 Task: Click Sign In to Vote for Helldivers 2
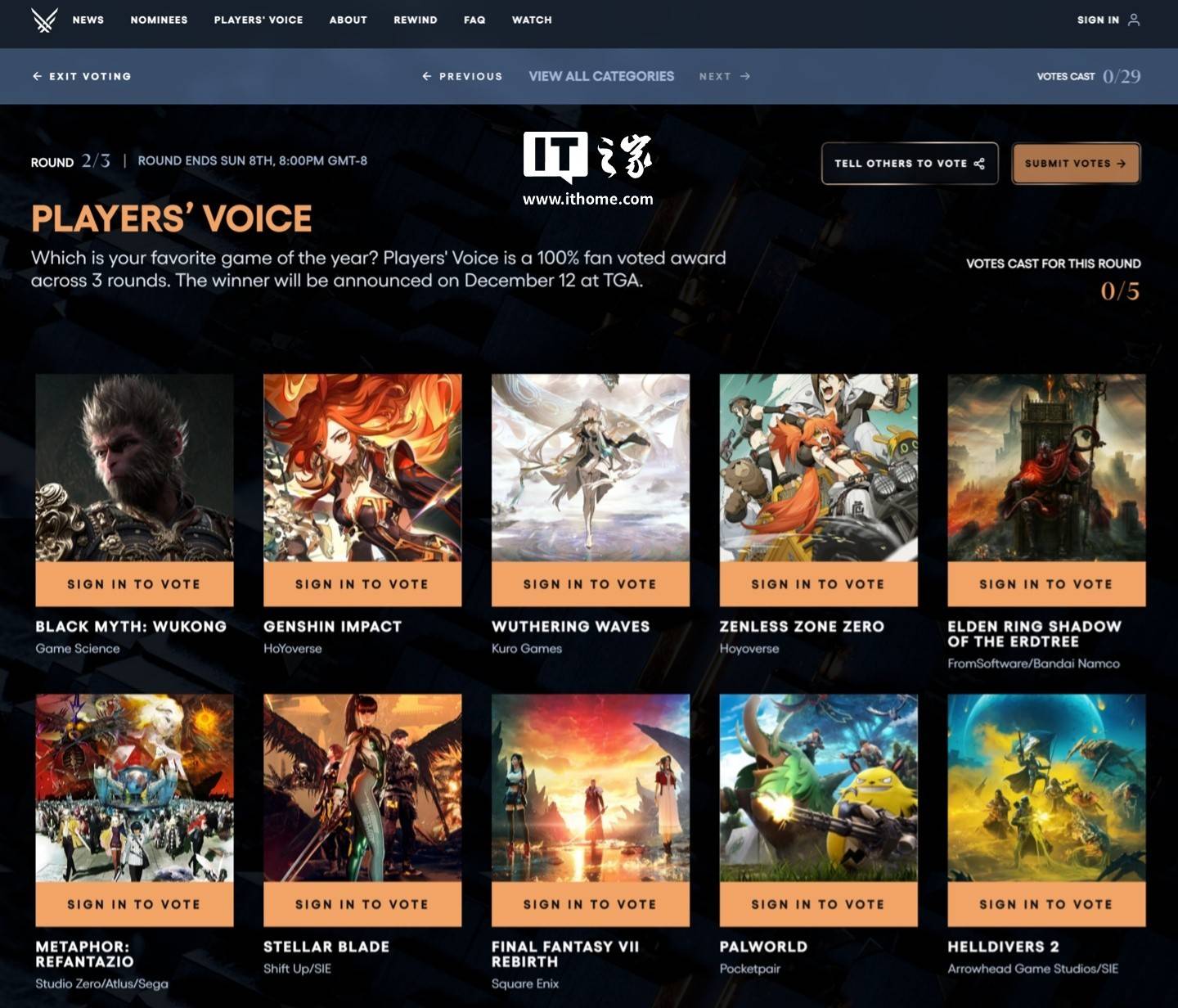[x=1046, y=904]
